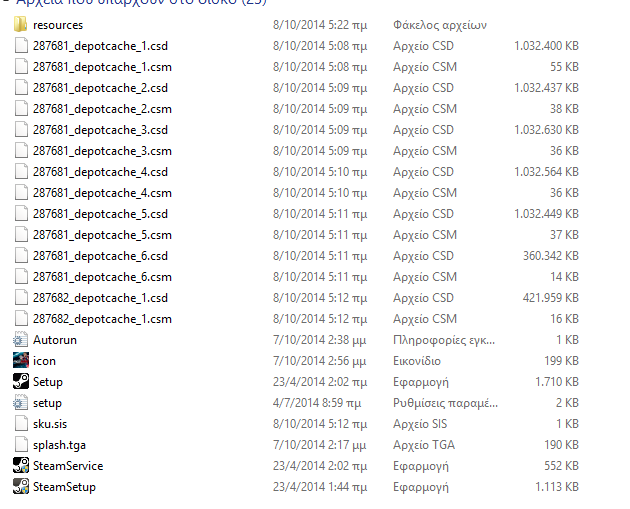
Task: Select file name 287681_depotcache_4.csm
Action: pos(102,193)
